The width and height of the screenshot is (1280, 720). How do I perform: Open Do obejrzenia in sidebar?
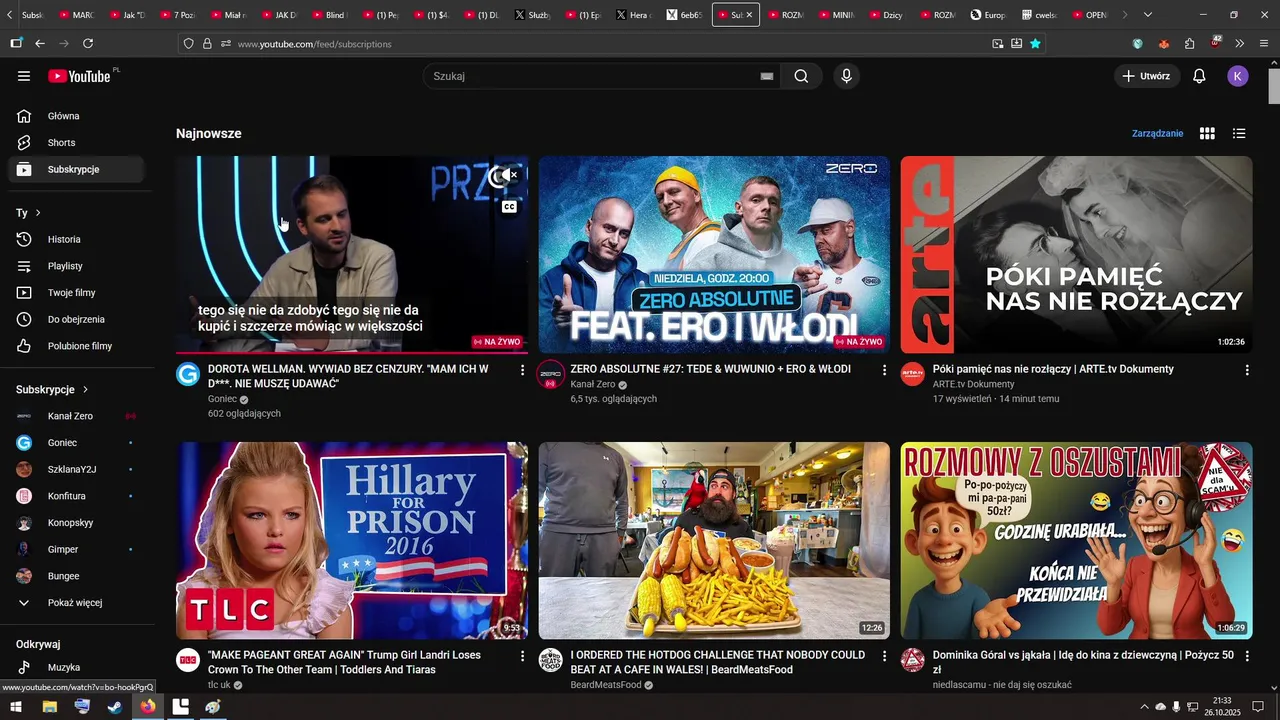[76, 320]
